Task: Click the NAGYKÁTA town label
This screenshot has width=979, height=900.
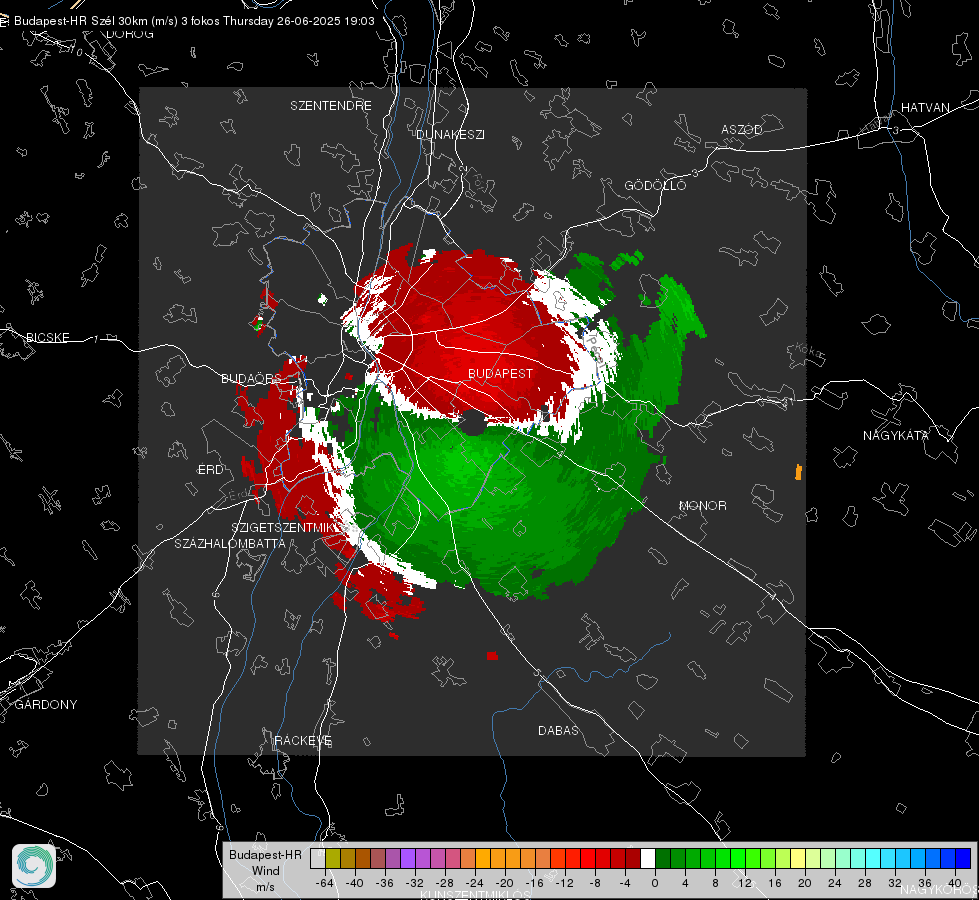Action: (896, 435)
